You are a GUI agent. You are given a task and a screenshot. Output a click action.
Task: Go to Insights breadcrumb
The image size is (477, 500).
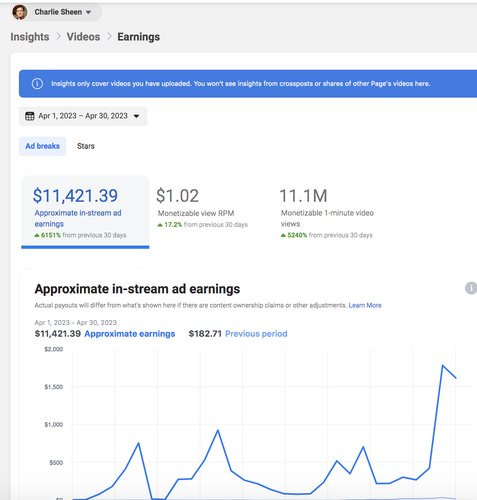30,37
